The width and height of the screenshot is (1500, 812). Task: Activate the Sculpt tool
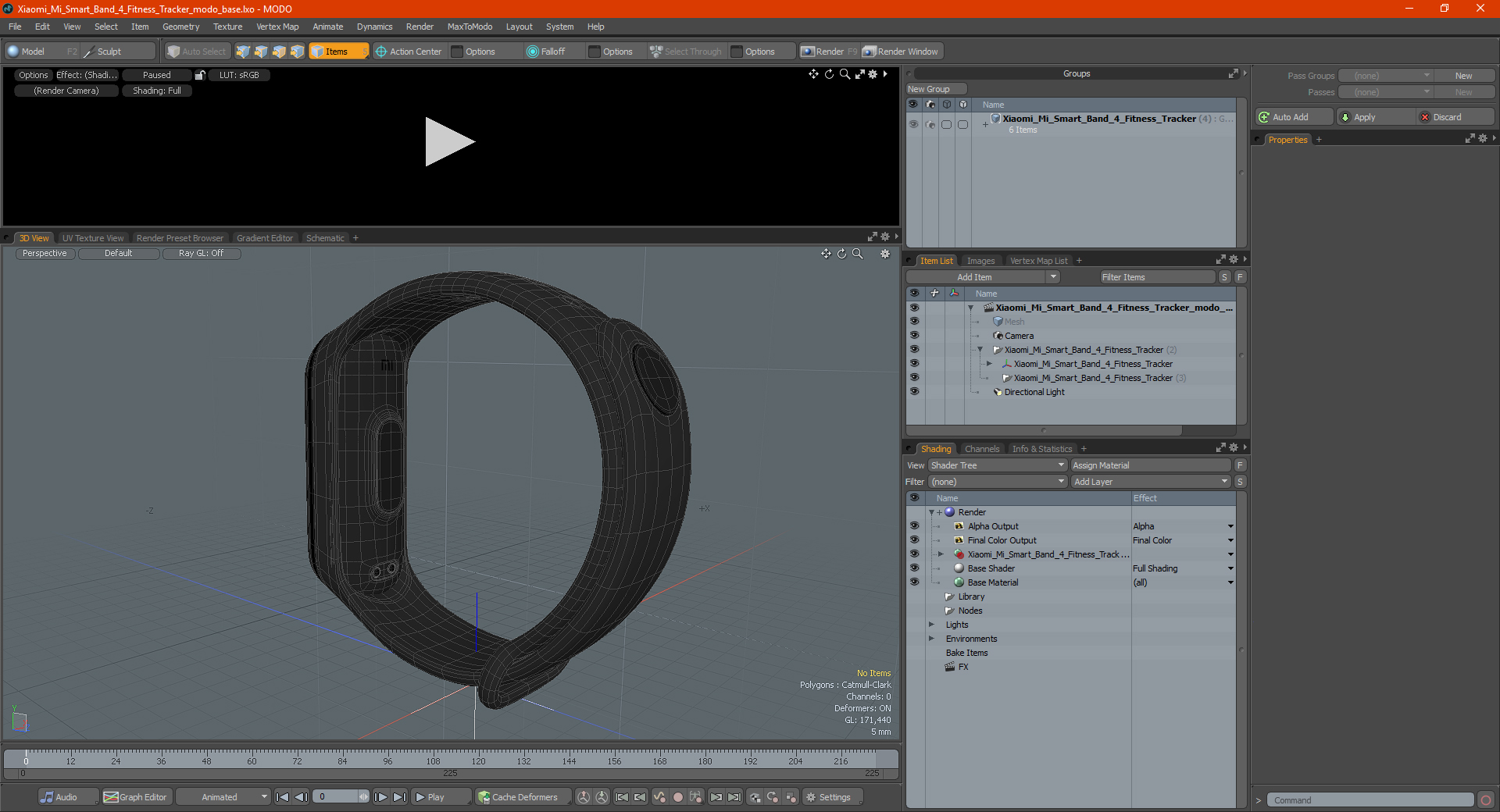point(109,52)
